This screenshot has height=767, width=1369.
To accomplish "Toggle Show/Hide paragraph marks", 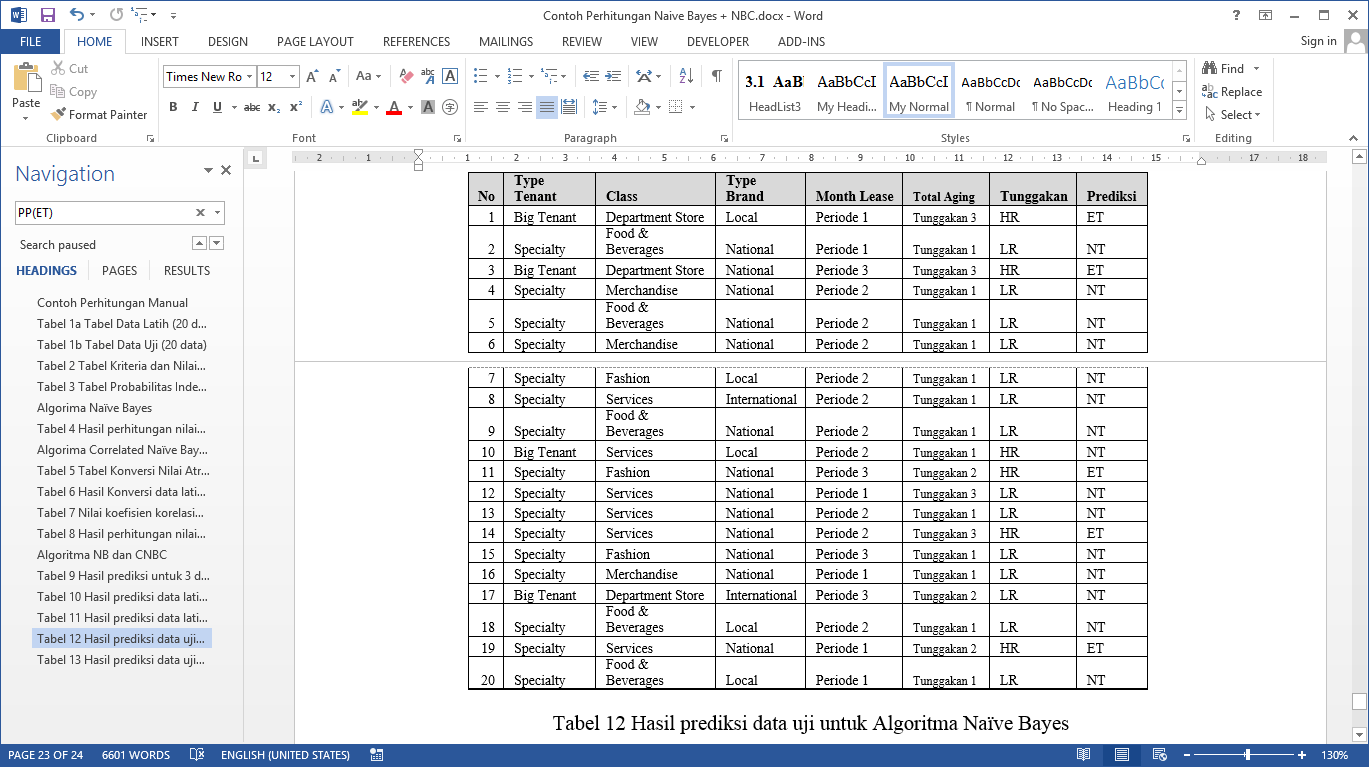I will point(716,76).
